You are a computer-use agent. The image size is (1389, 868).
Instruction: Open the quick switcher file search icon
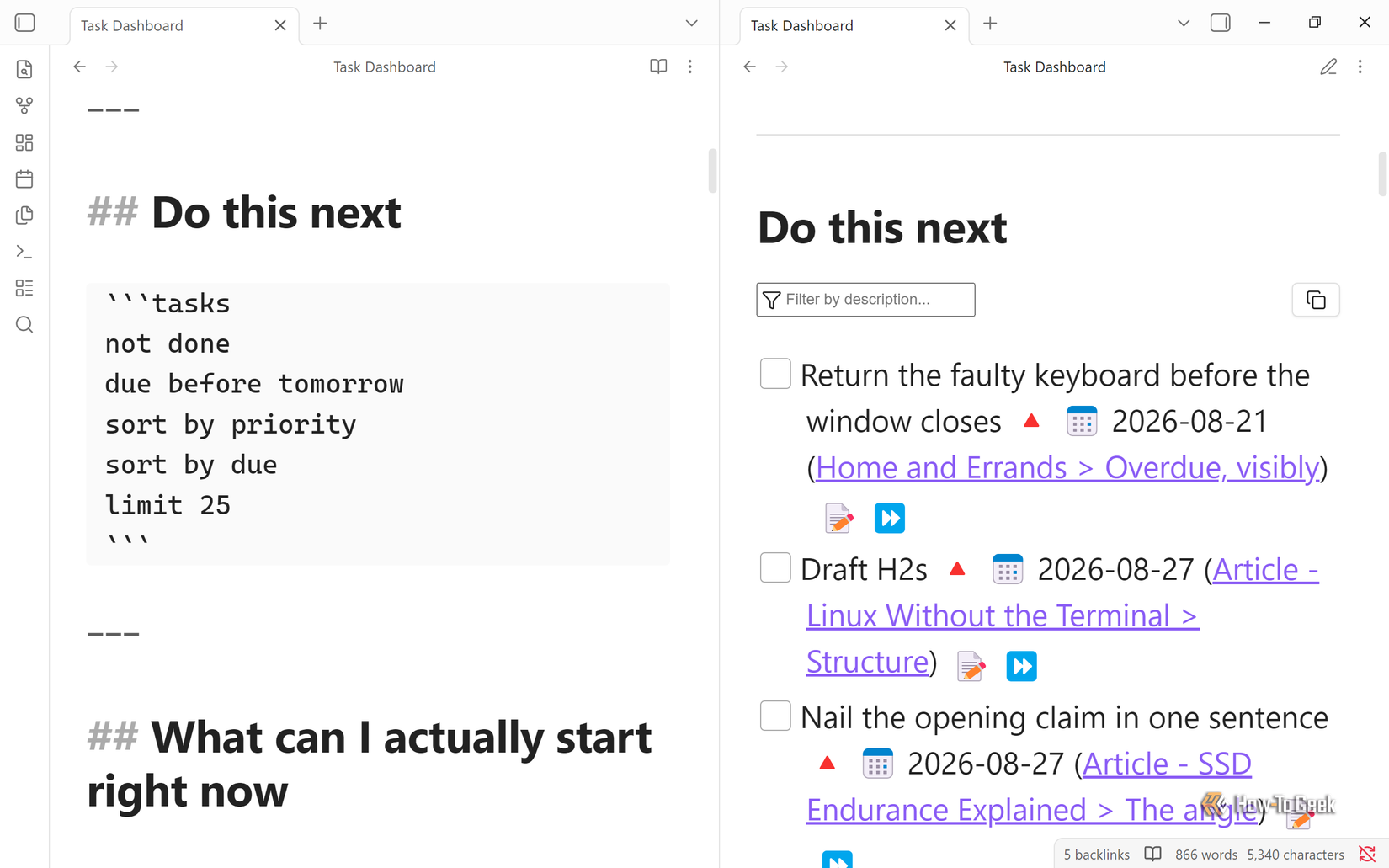(24, 69)
